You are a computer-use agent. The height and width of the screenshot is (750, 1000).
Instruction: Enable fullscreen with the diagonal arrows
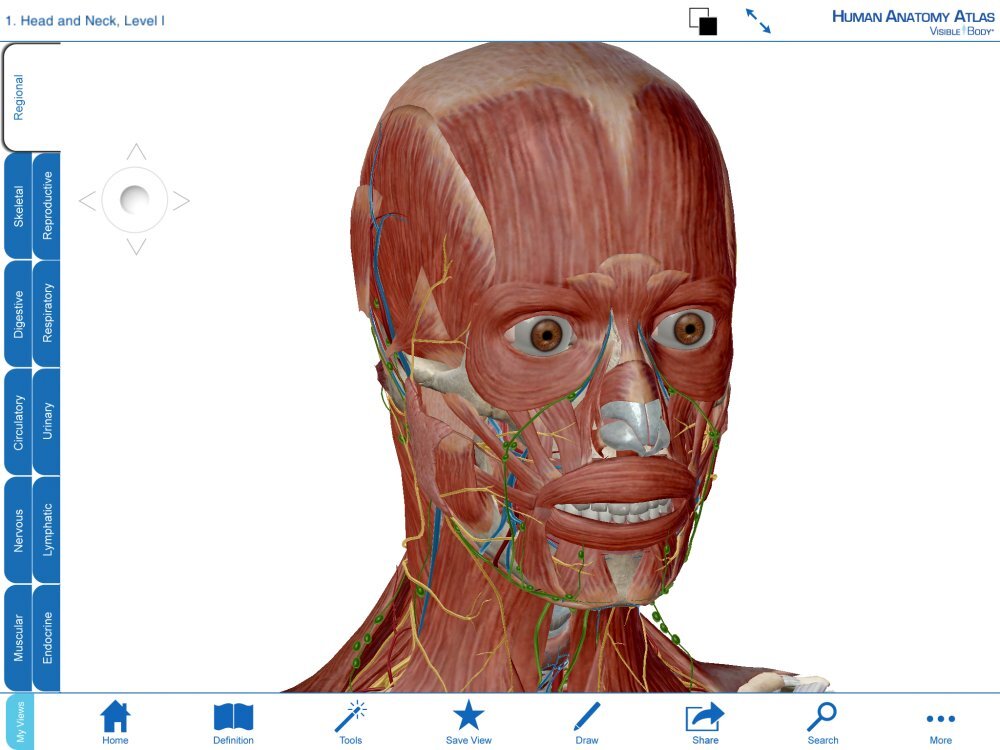tap(761, 21)
